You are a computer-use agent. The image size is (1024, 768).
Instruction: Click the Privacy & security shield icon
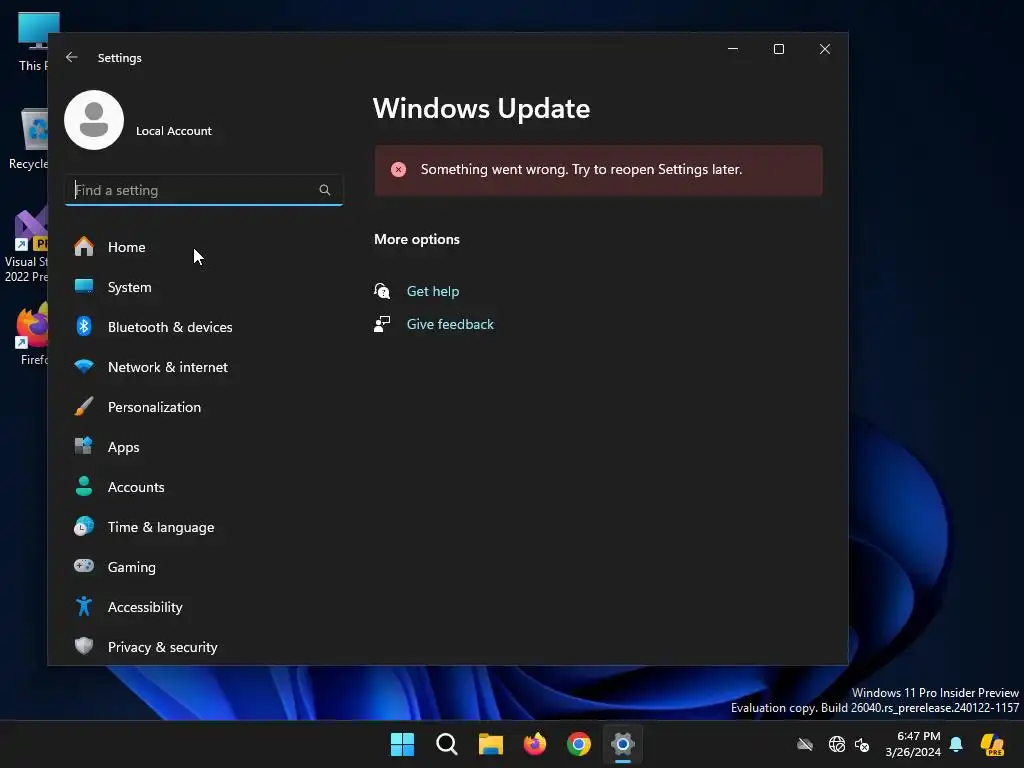(x=84, y=646)
